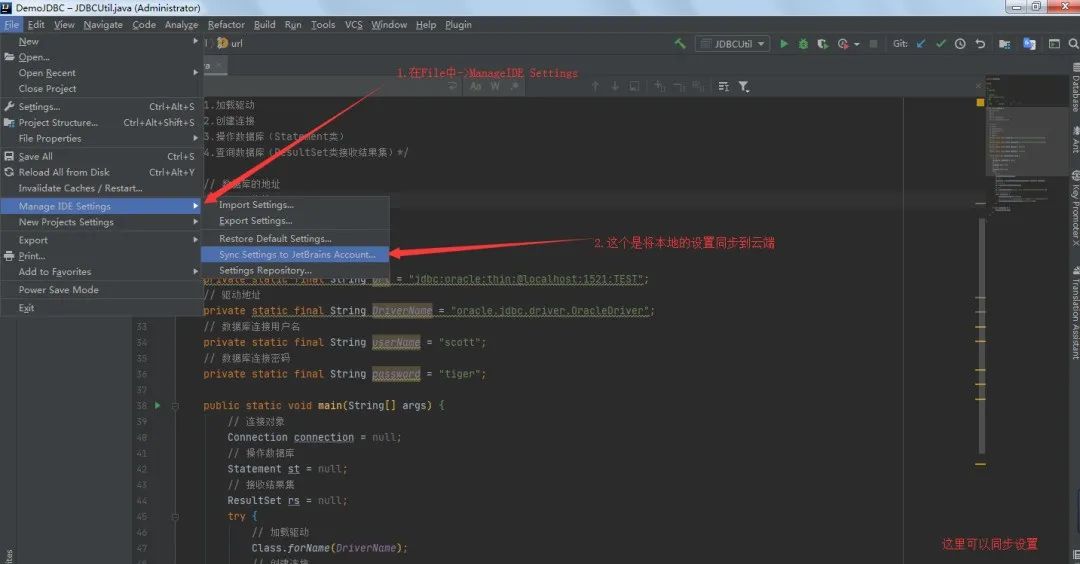Click Print... in the File menu
This screenshot has width=1080, height=564.
[101, 255]
